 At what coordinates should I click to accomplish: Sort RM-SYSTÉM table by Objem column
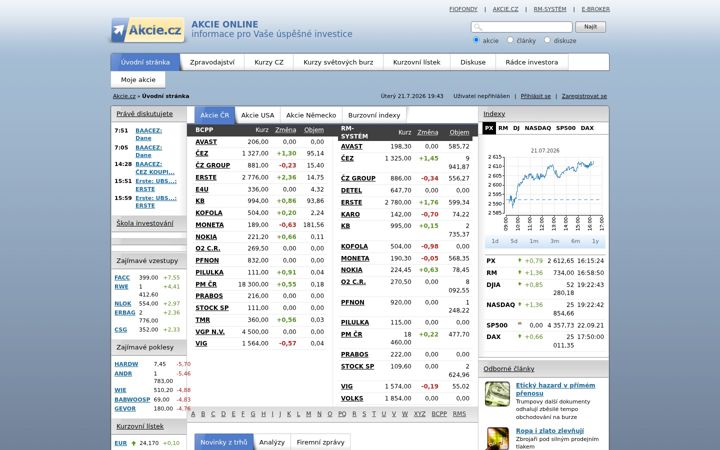(x=459, y=132)
